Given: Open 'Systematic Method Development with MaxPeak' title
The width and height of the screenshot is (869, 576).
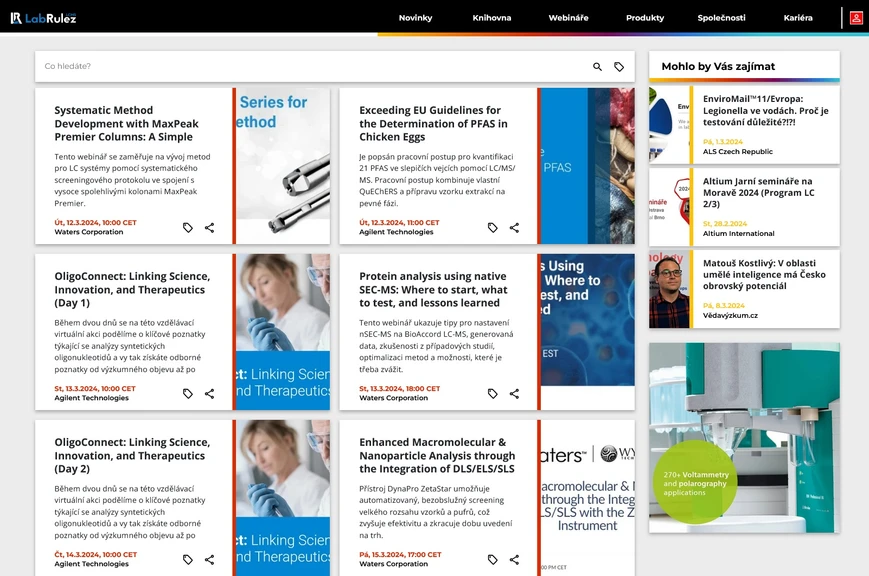Looking at the screenshot, I should coord(126,124).
